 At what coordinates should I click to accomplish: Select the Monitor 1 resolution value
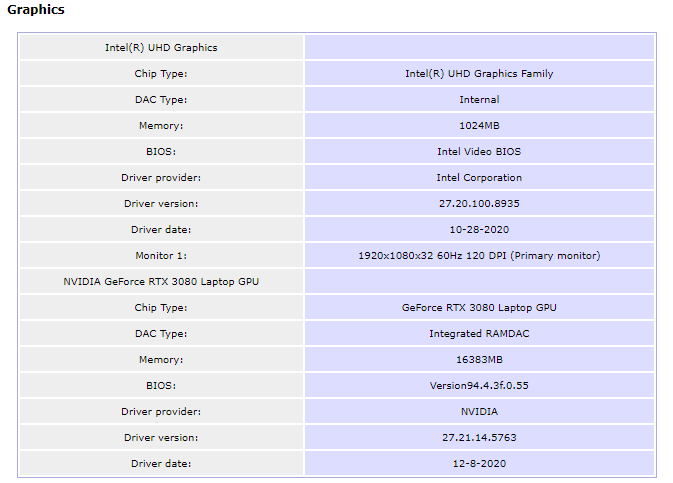pos(479,256)
